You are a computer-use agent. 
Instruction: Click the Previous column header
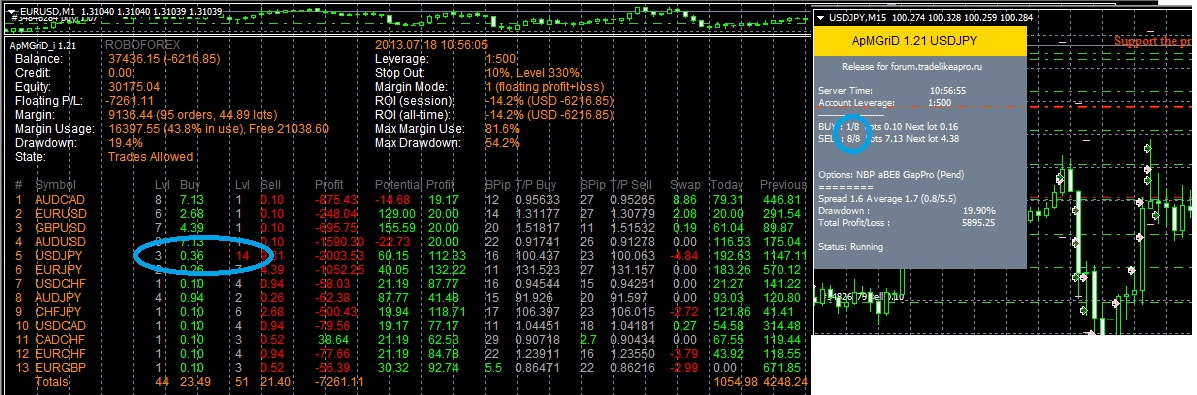pos(784,185)
